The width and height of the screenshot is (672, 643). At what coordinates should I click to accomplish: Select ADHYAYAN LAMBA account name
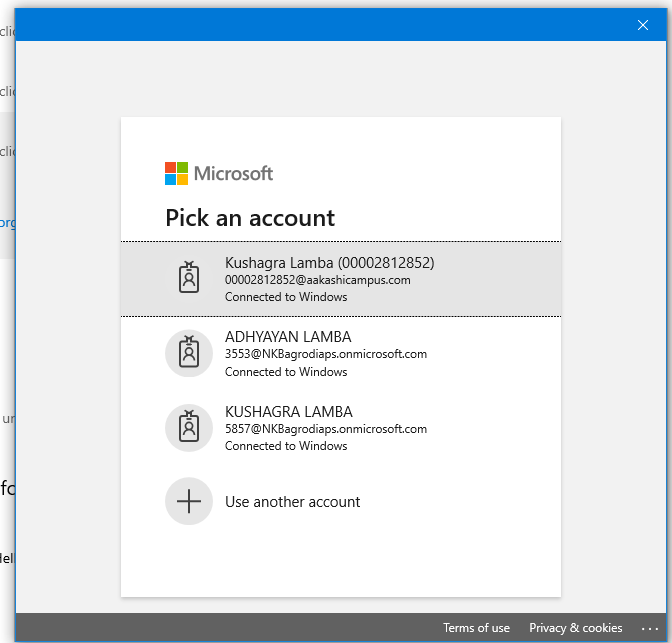[288, 337]
